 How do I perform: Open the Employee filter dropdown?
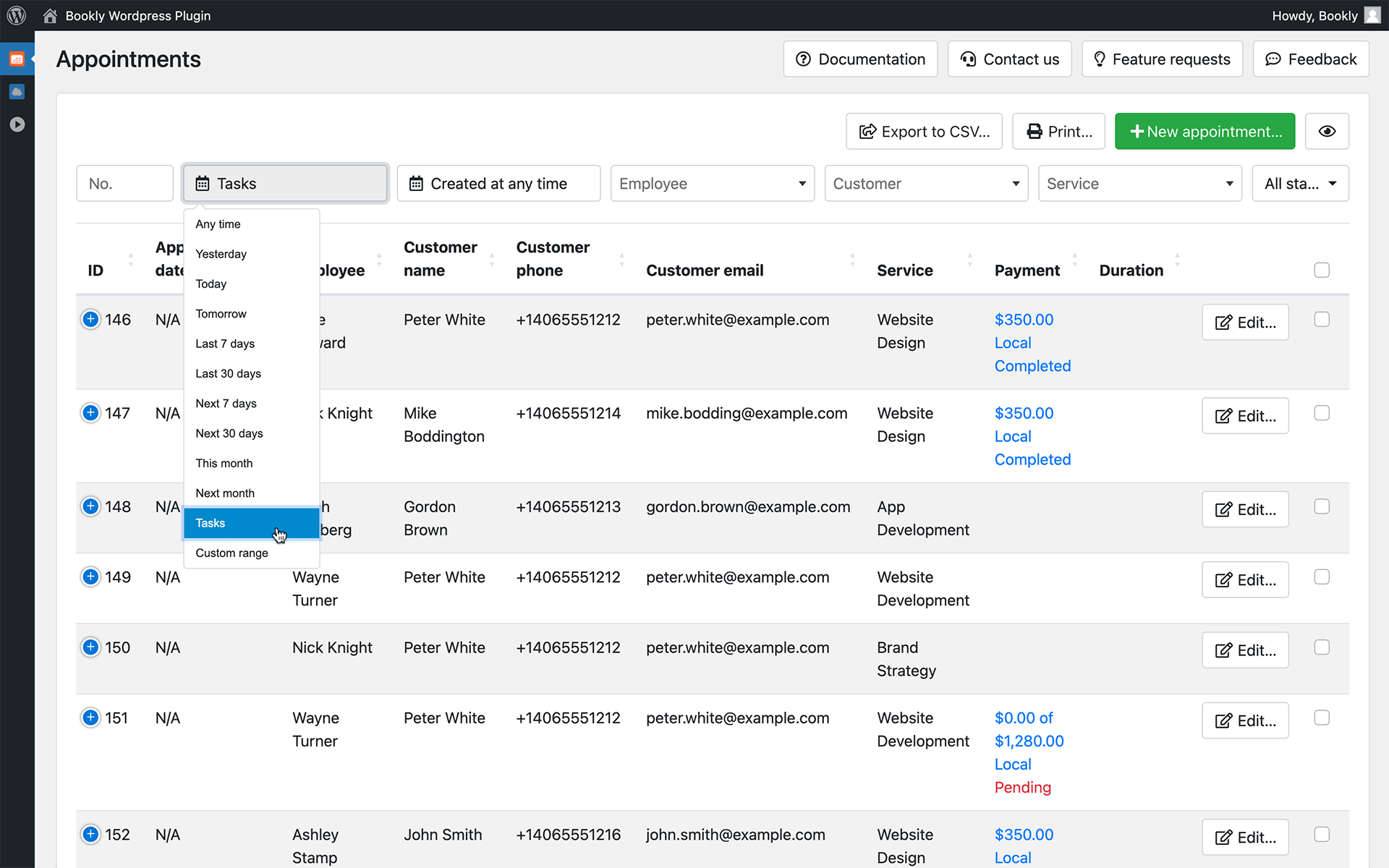pyautogui.click(x=712, y=184)
